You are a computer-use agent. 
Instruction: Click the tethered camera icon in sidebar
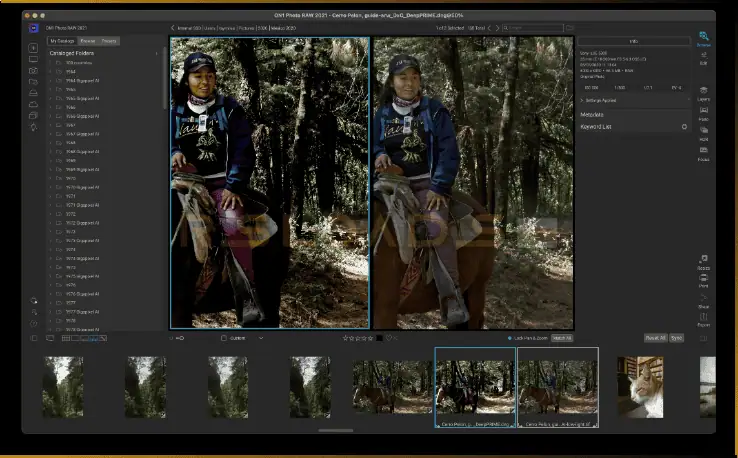click(x=33, y=71)
